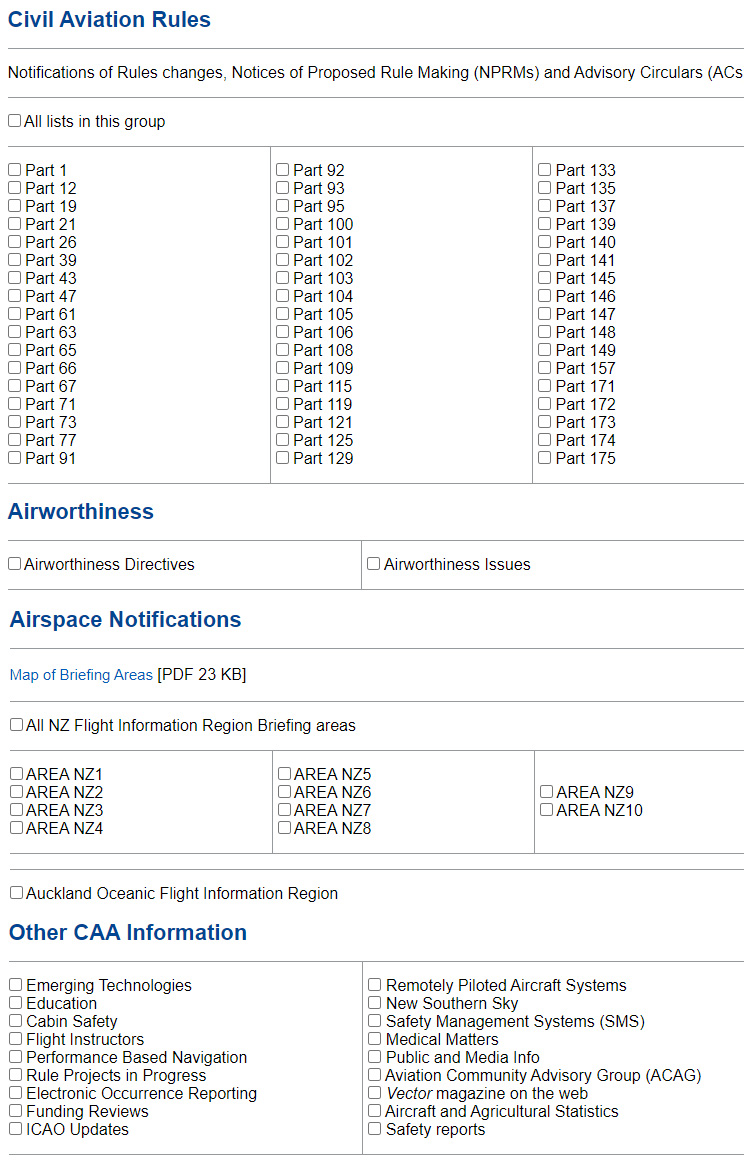
Task: Select the Flight Instructors checkbox
Action: 16,1038
